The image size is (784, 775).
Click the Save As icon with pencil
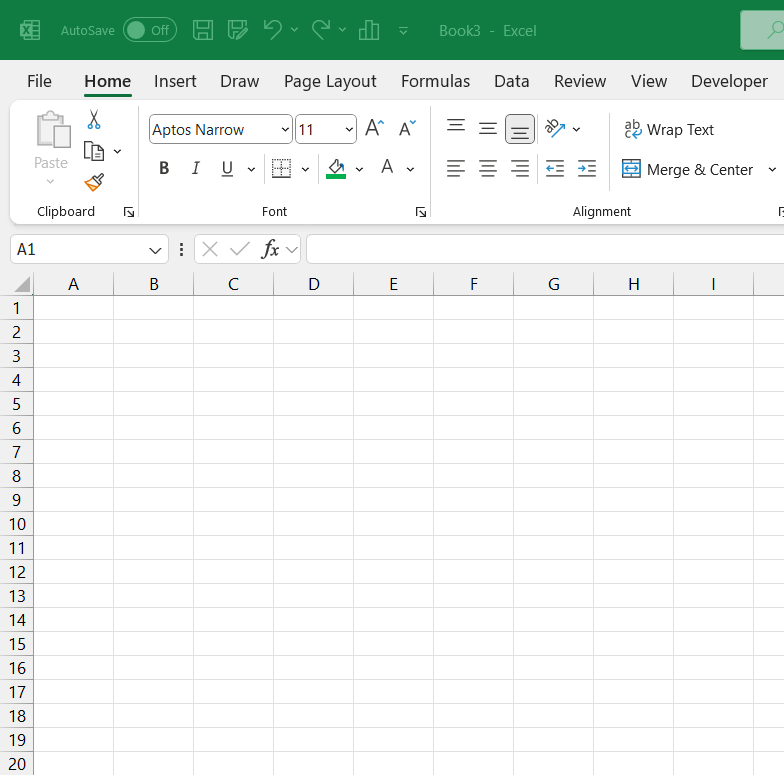coord(238,30)
